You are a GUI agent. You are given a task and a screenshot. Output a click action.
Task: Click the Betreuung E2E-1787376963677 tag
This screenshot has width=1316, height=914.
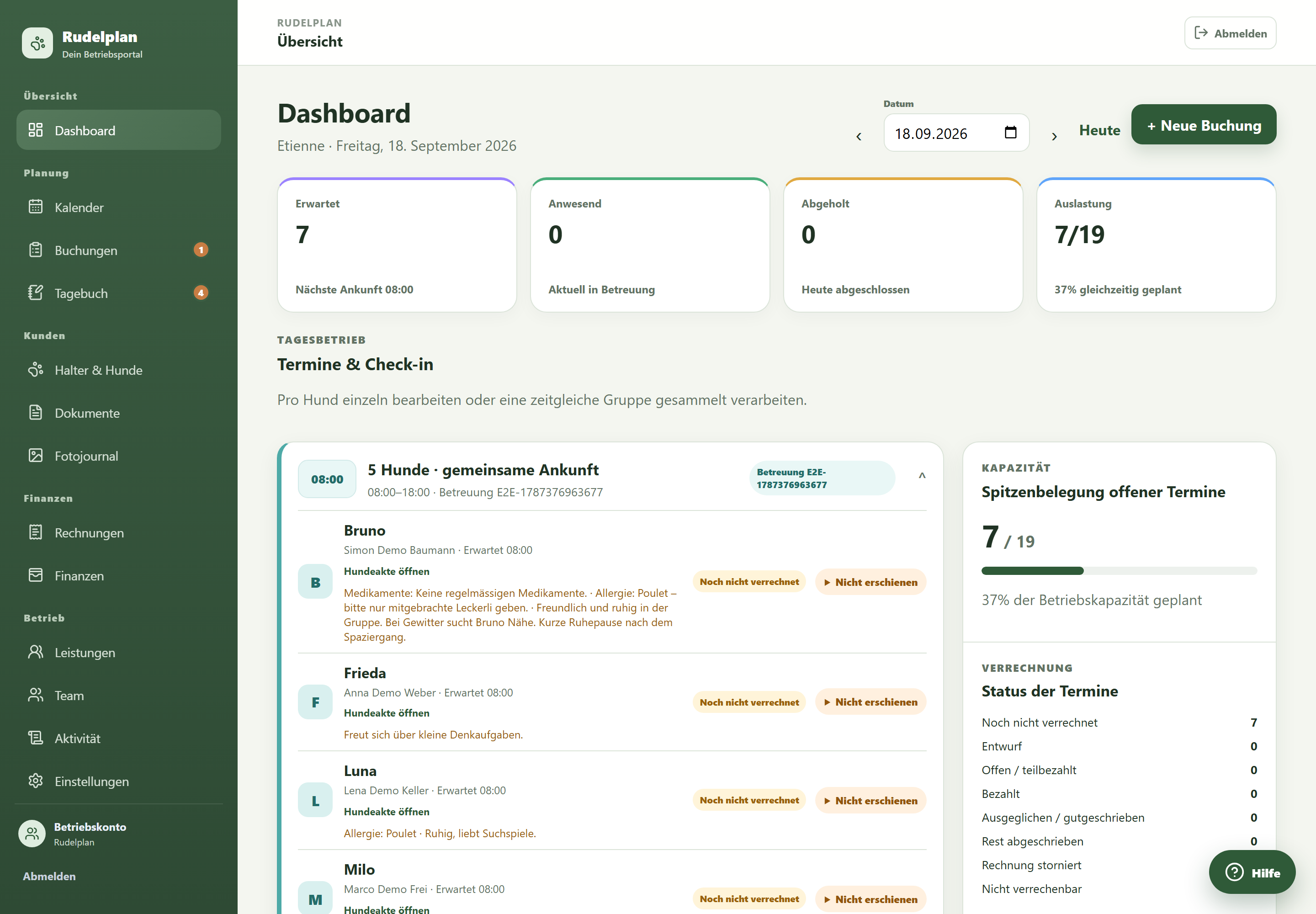point(822,478)
